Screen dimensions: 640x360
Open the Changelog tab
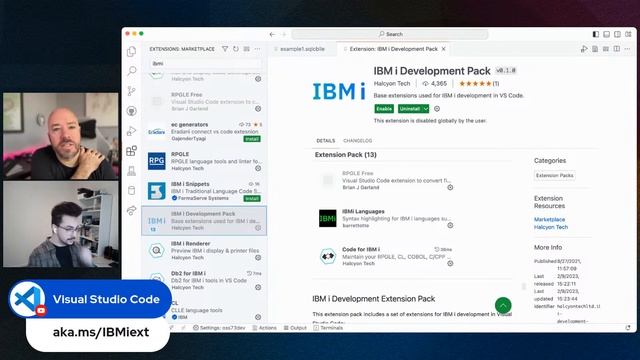(358, 141)
